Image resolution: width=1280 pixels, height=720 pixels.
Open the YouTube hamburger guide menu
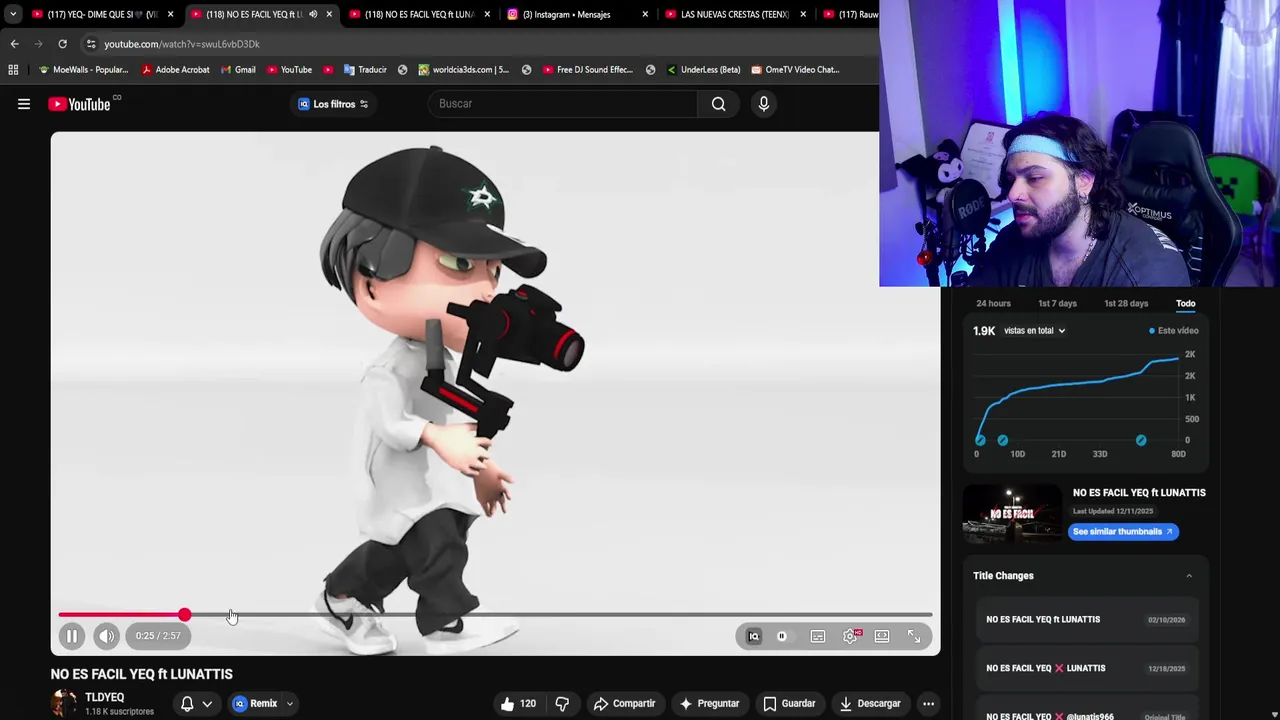24,104
